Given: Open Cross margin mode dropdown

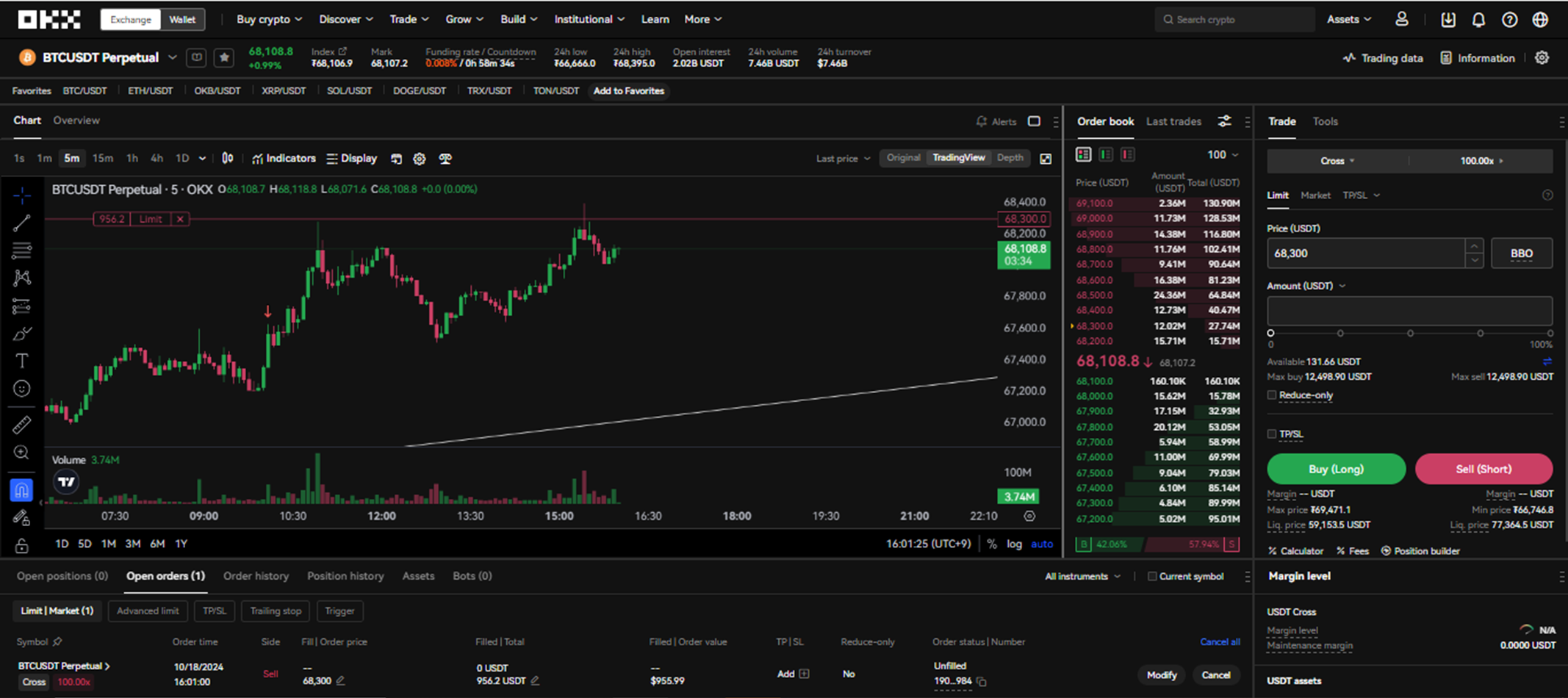Looking at the screenshot, I should (x=1337, y=161).
